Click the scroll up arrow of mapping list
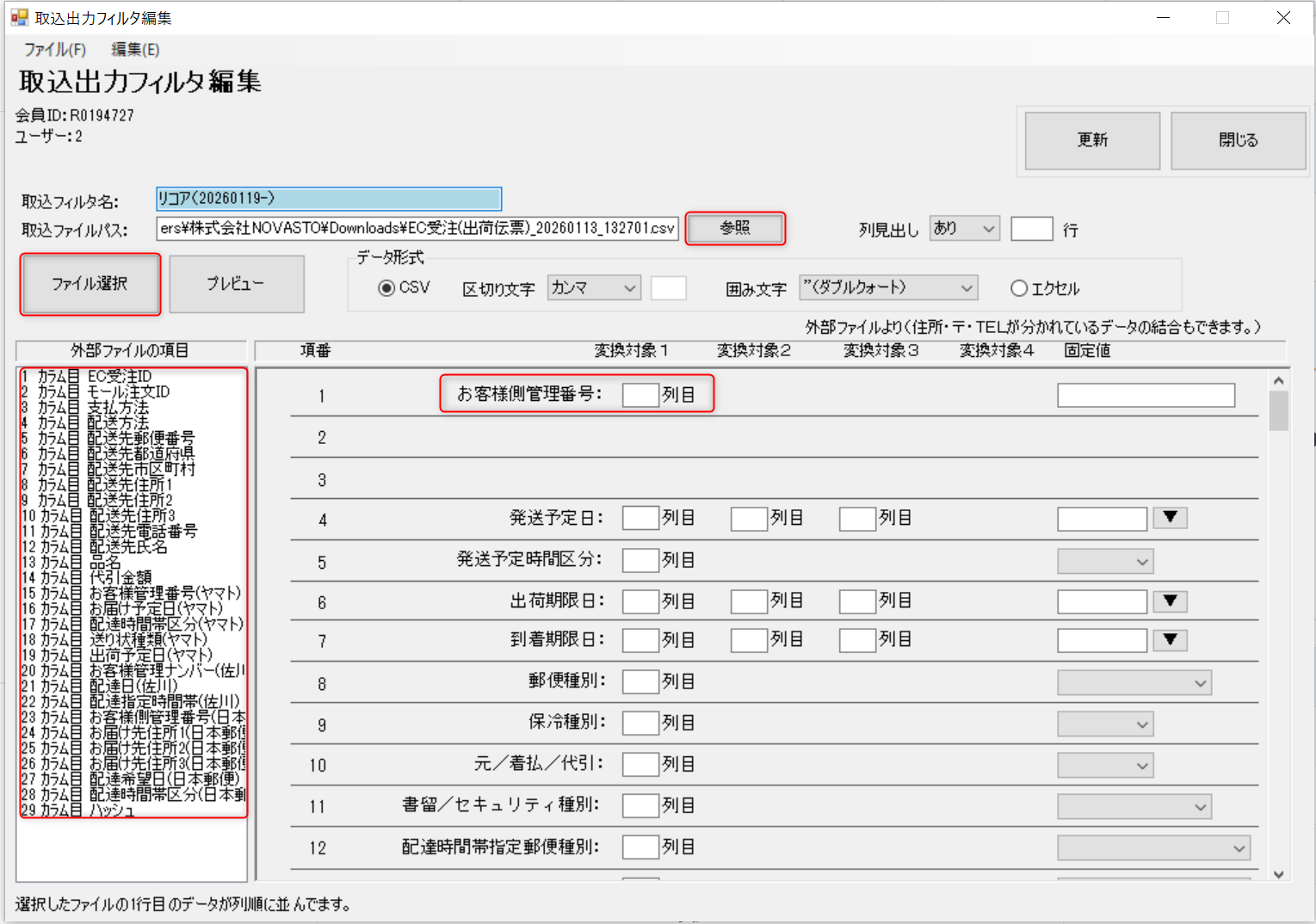 coord(1278,380)
